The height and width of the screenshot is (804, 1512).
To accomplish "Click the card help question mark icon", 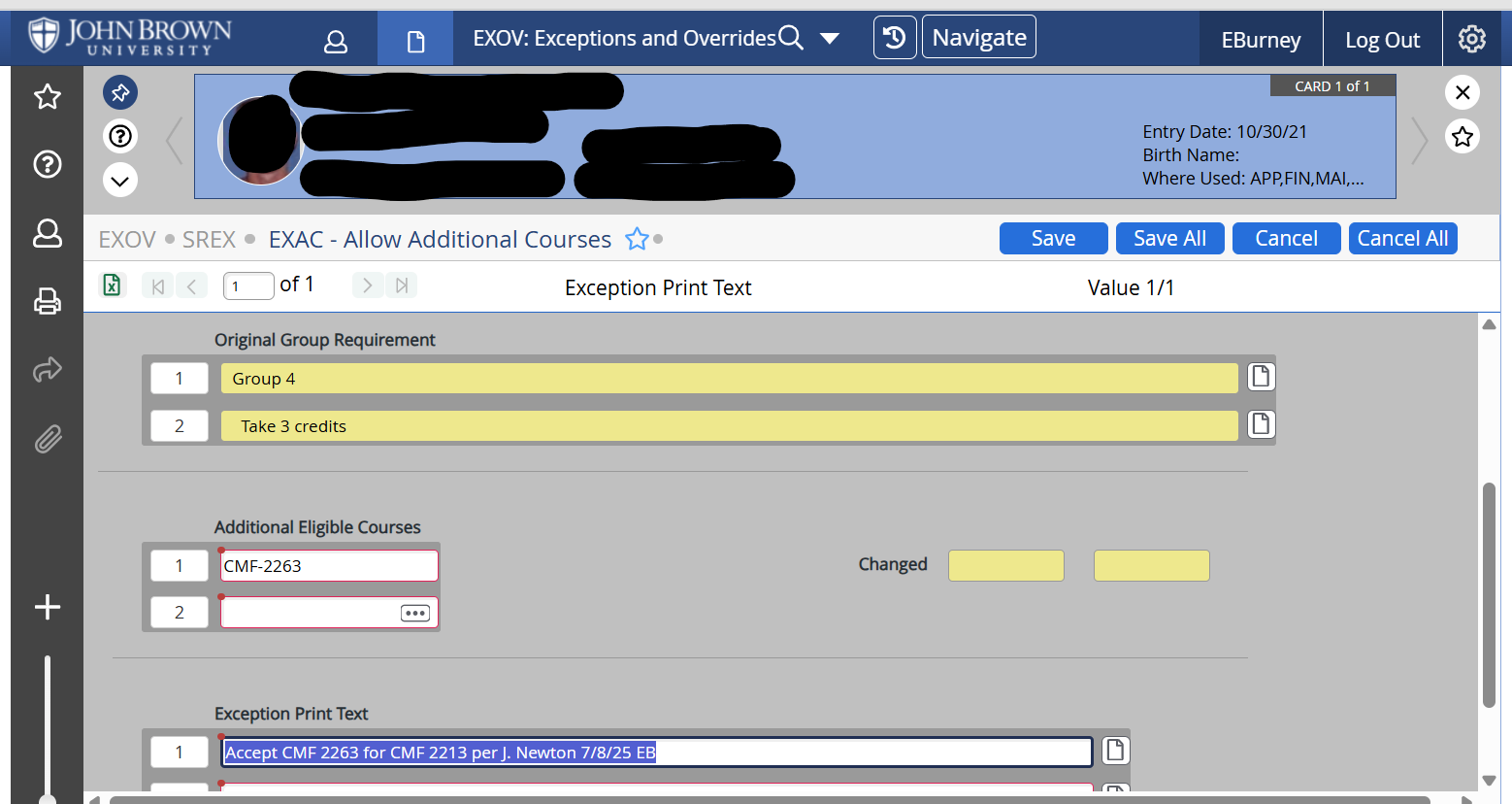I will tap(120, 136).
